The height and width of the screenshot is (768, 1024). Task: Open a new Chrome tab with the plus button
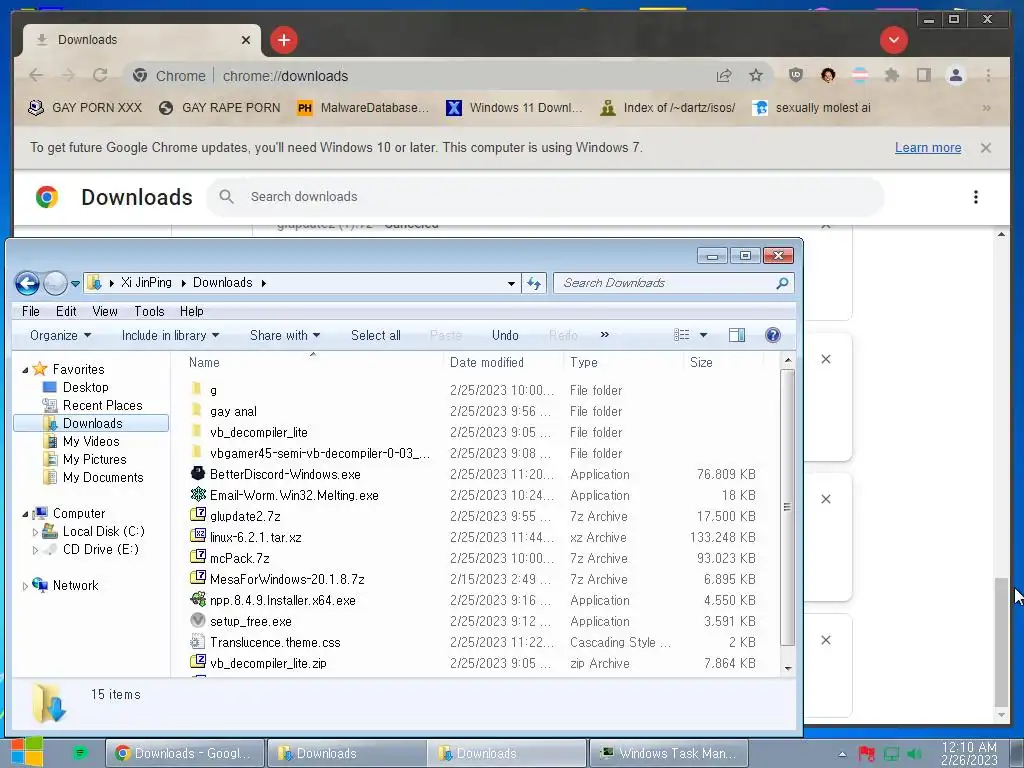(x=283, y=40)
